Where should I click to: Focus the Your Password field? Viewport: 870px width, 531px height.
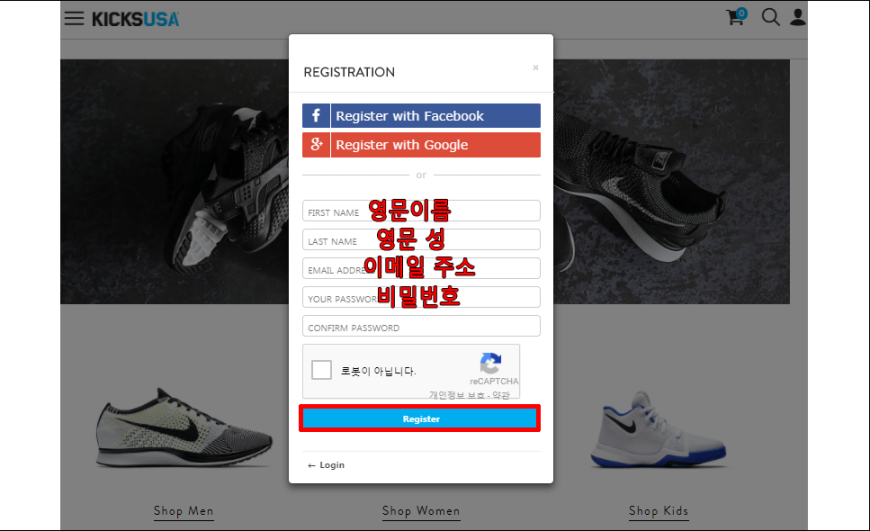pyautogui.click(x=421, y=297)
